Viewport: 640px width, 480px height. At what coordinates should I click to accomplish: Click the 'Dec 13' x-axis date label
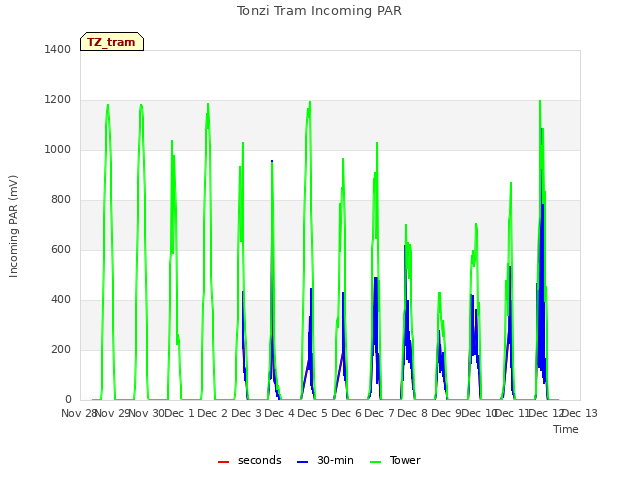[580, 413]
